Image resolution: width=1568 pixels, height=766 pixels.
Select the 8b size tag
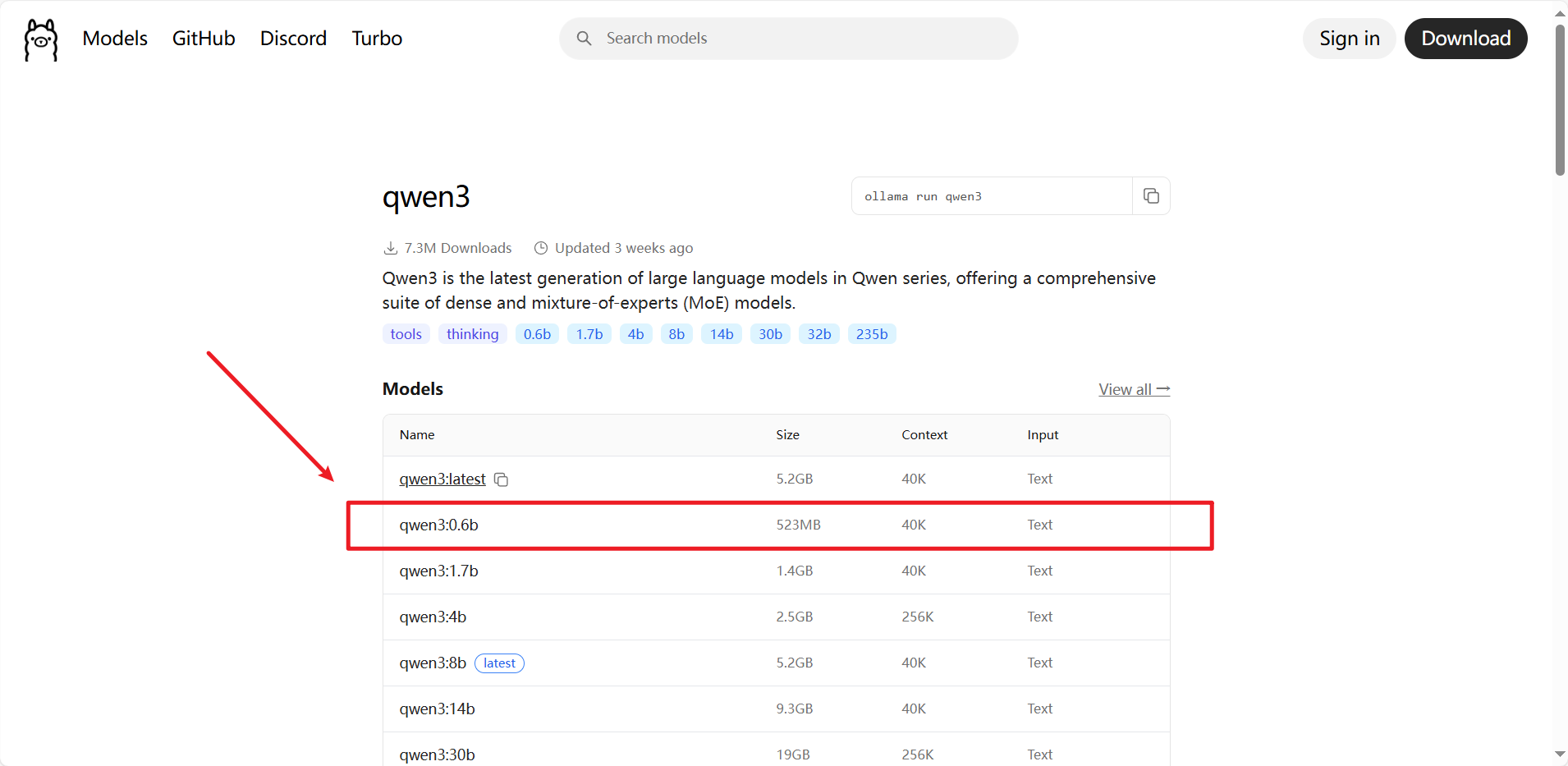click(676, 334)
